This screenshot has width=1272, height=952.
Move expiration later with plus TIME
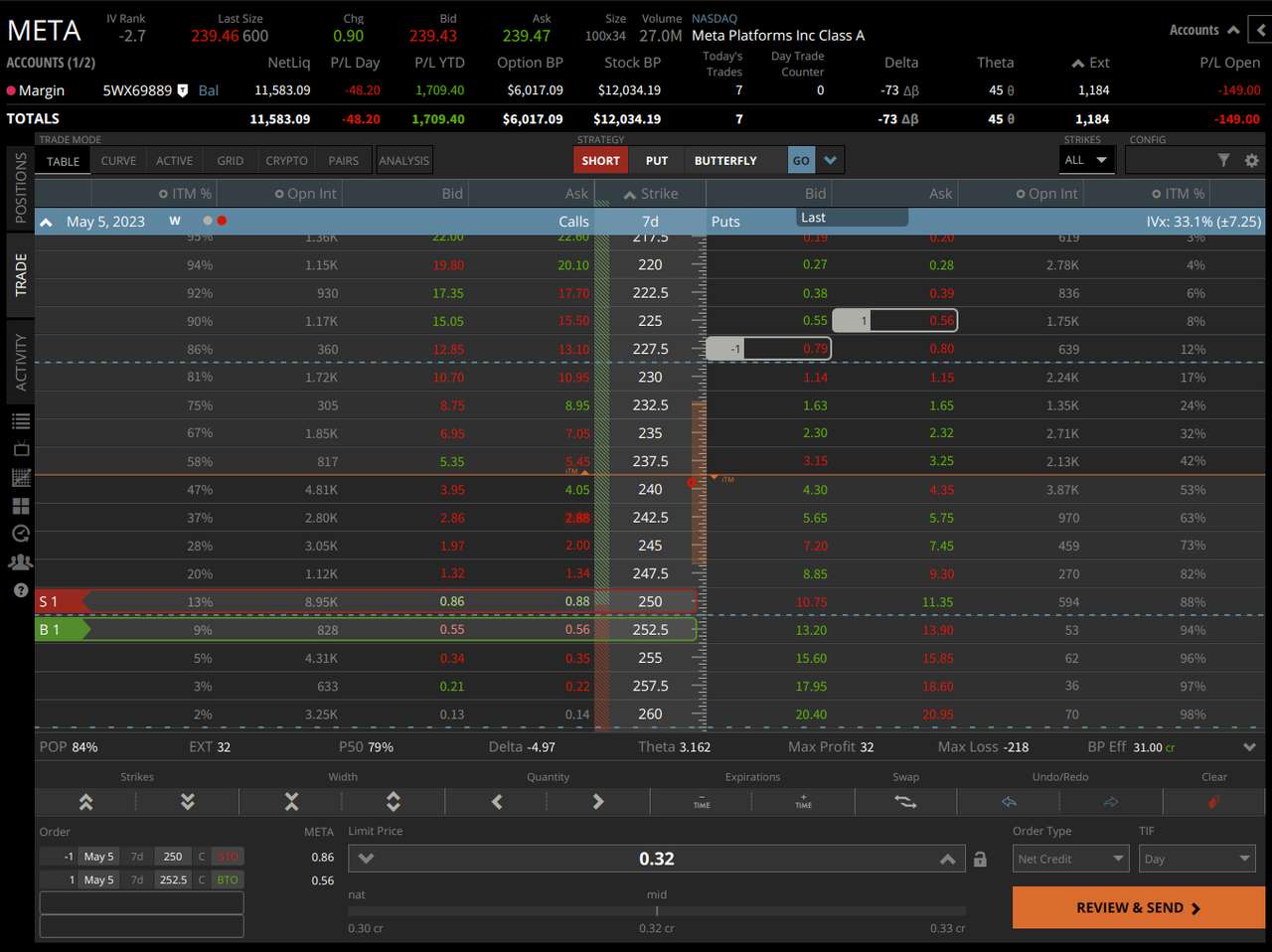click(804, 802)
